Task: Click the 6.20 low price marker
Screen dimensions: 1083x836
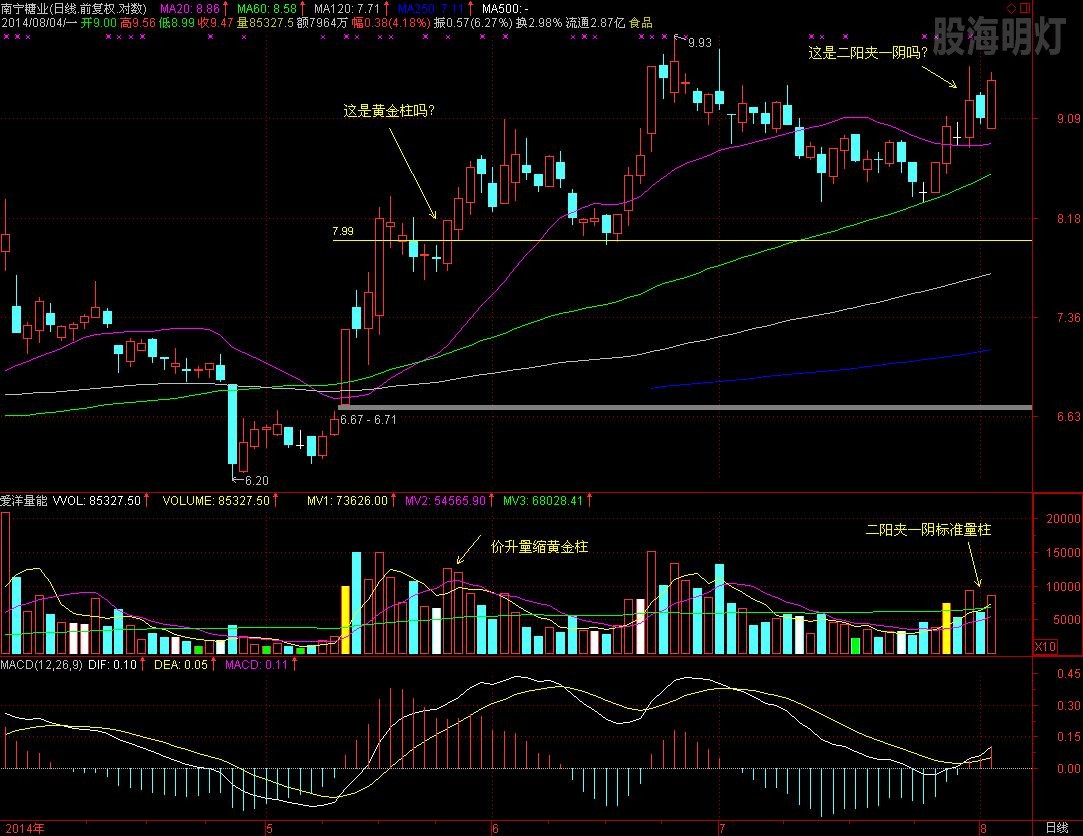Action: coord(256,481)
